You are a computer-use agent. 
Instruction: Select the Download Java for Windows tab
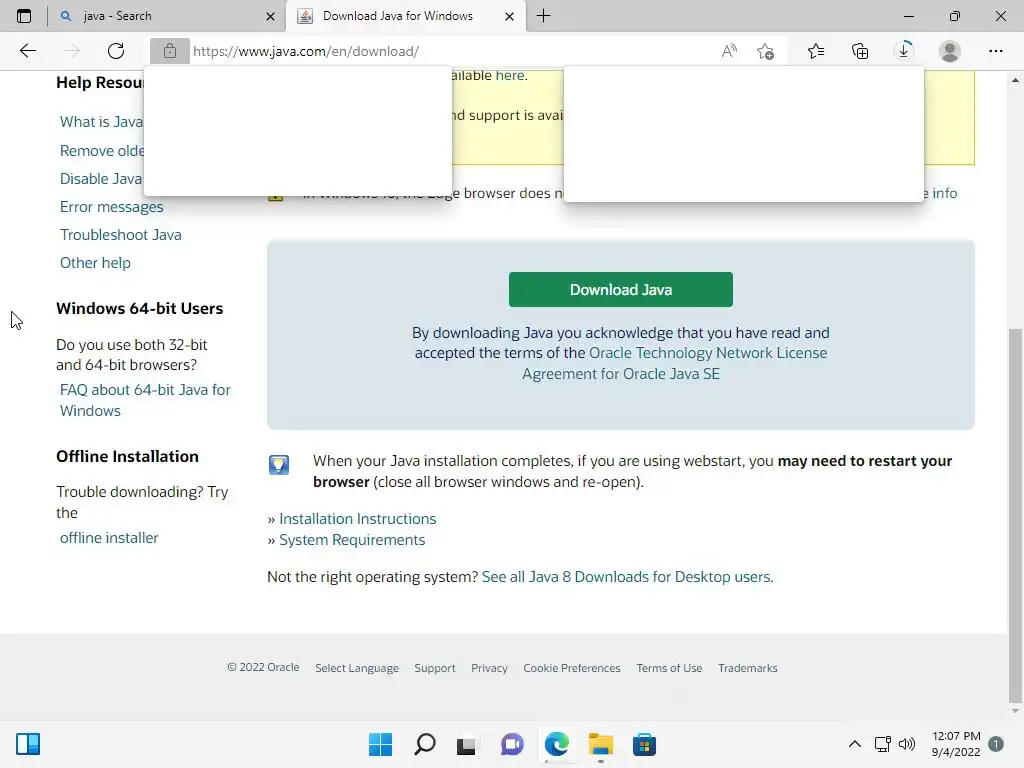tap(405, 16)
